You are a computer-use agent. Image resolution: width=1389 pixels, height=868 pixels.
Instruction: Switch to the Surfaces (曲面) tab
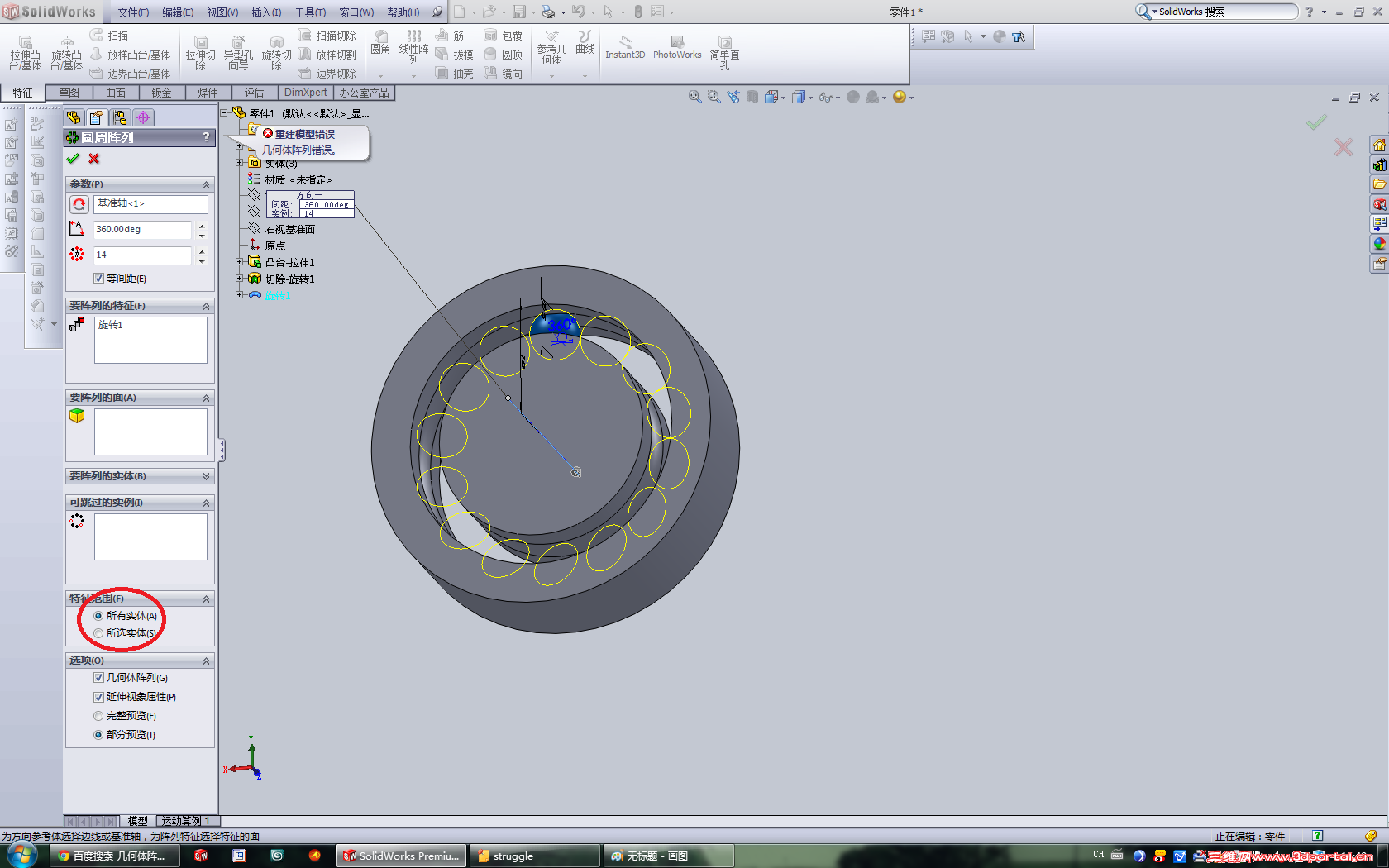116,93
